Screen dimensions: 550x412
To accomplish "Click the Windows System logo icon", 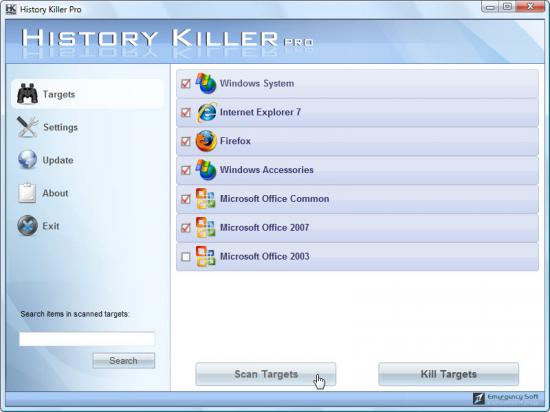I will pos(206,83).
